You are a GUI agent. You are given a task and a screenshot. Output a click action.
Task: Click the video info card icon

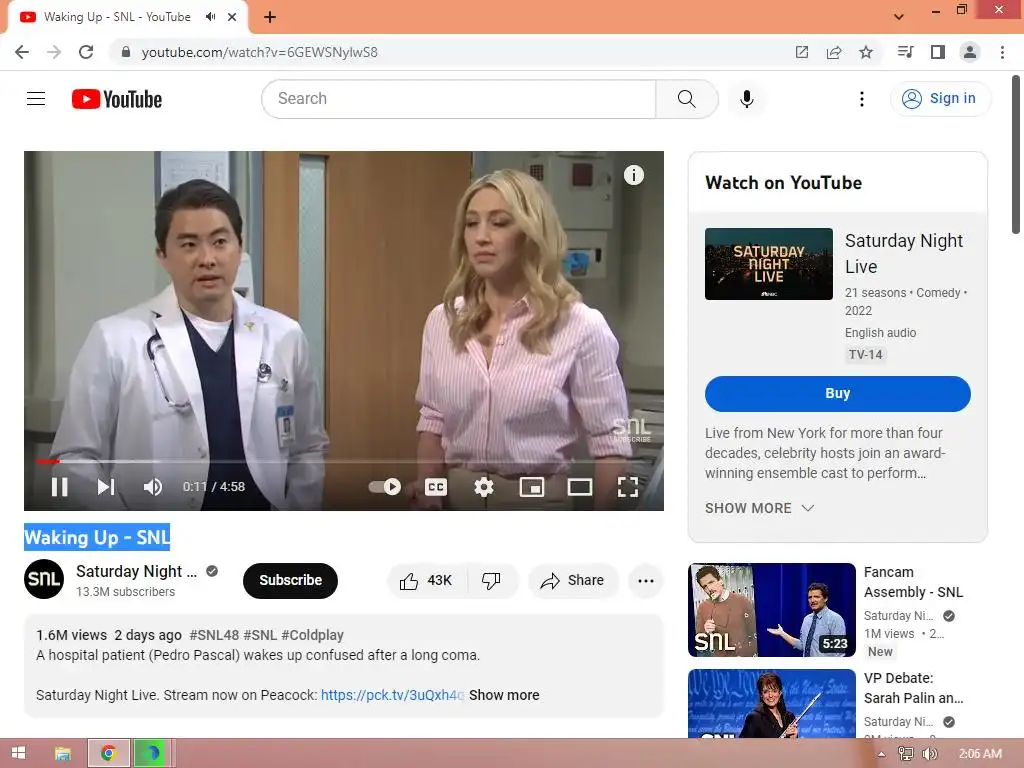tap(633, 175)
